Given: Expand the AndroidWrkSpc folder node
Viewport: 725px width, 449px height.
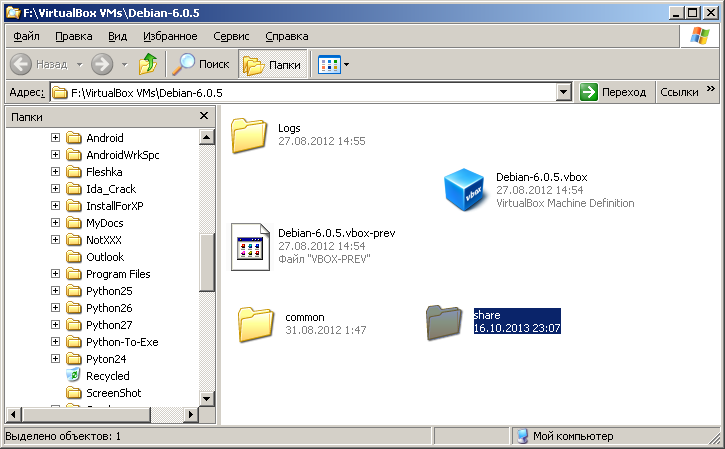Looking at the screenshot, I should tap(55, 154).
